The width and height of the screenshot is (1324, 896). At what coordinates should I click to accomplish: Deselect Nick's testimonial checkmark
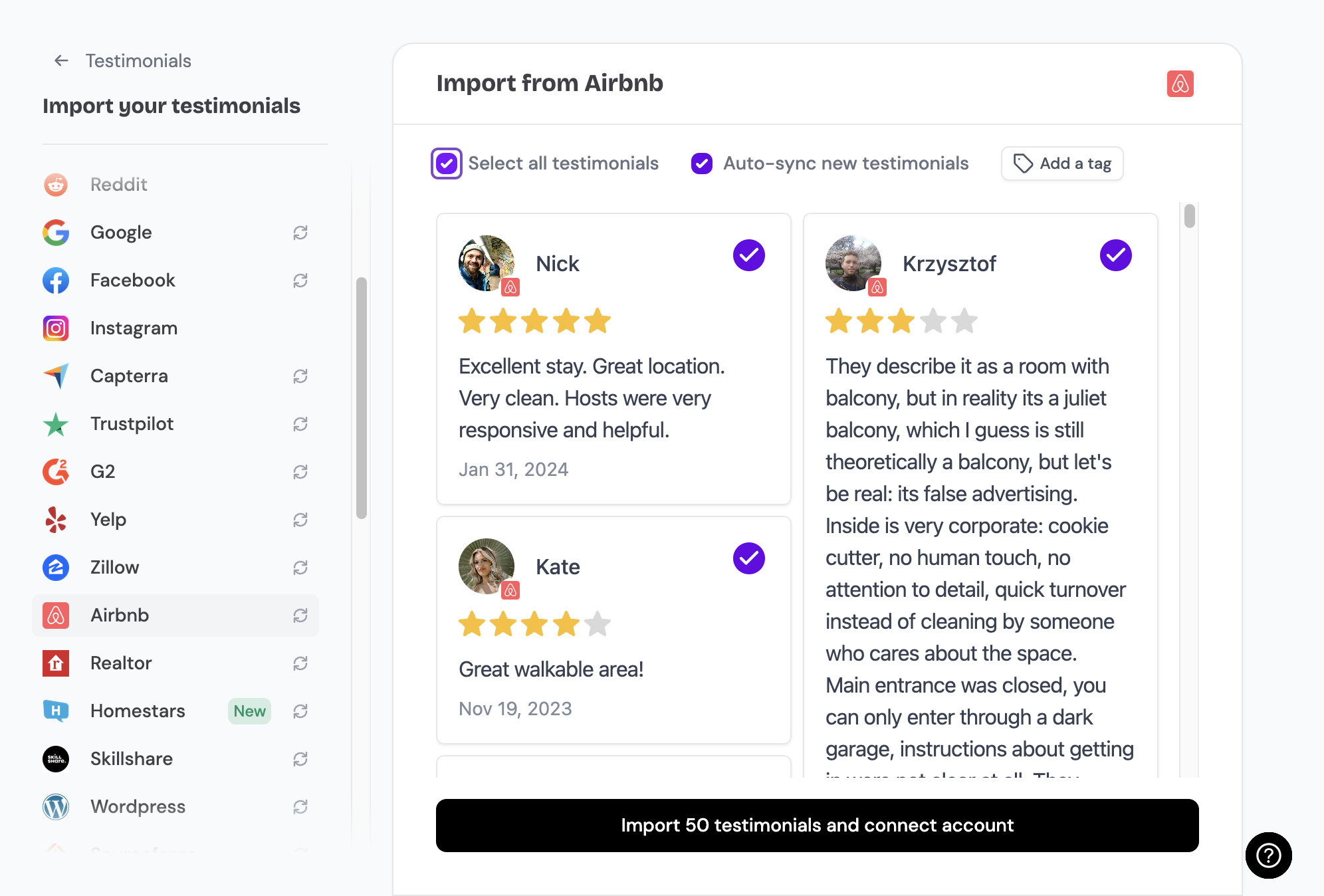(x=749, y=255)
